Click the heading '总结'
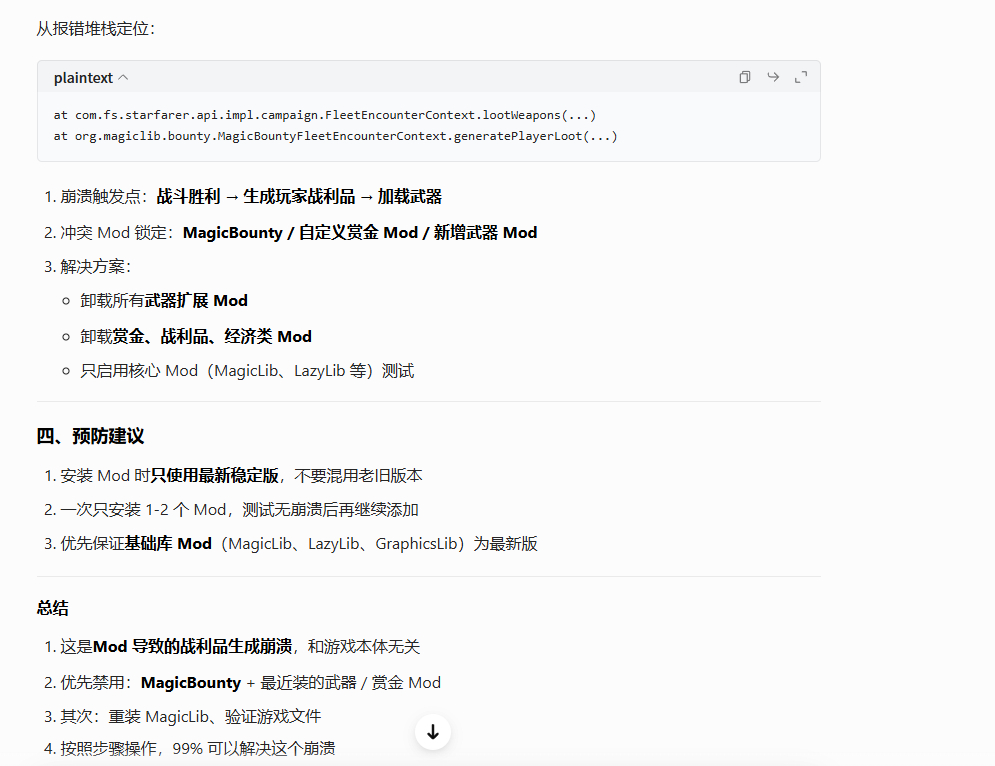 (x=53, y=608)
